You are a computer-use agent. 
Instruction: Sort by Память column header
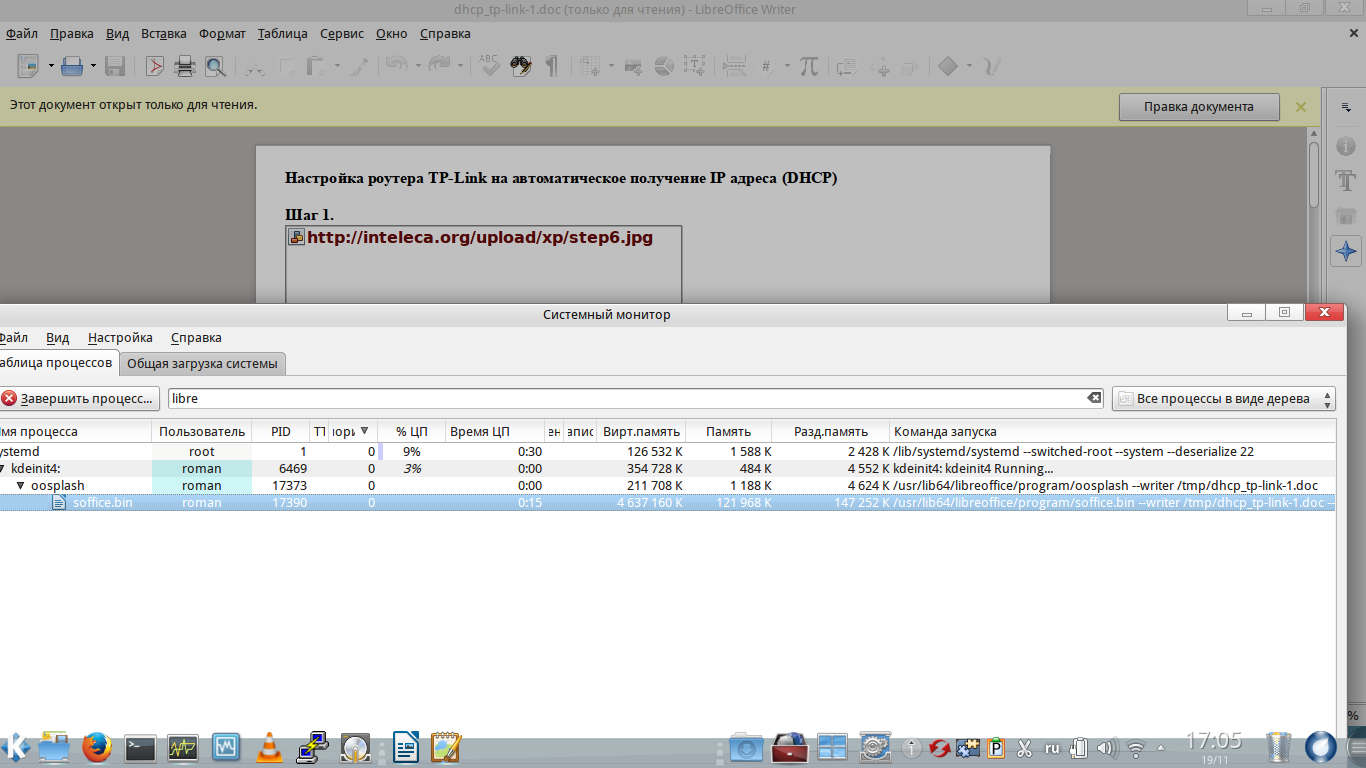coord(729,431)
